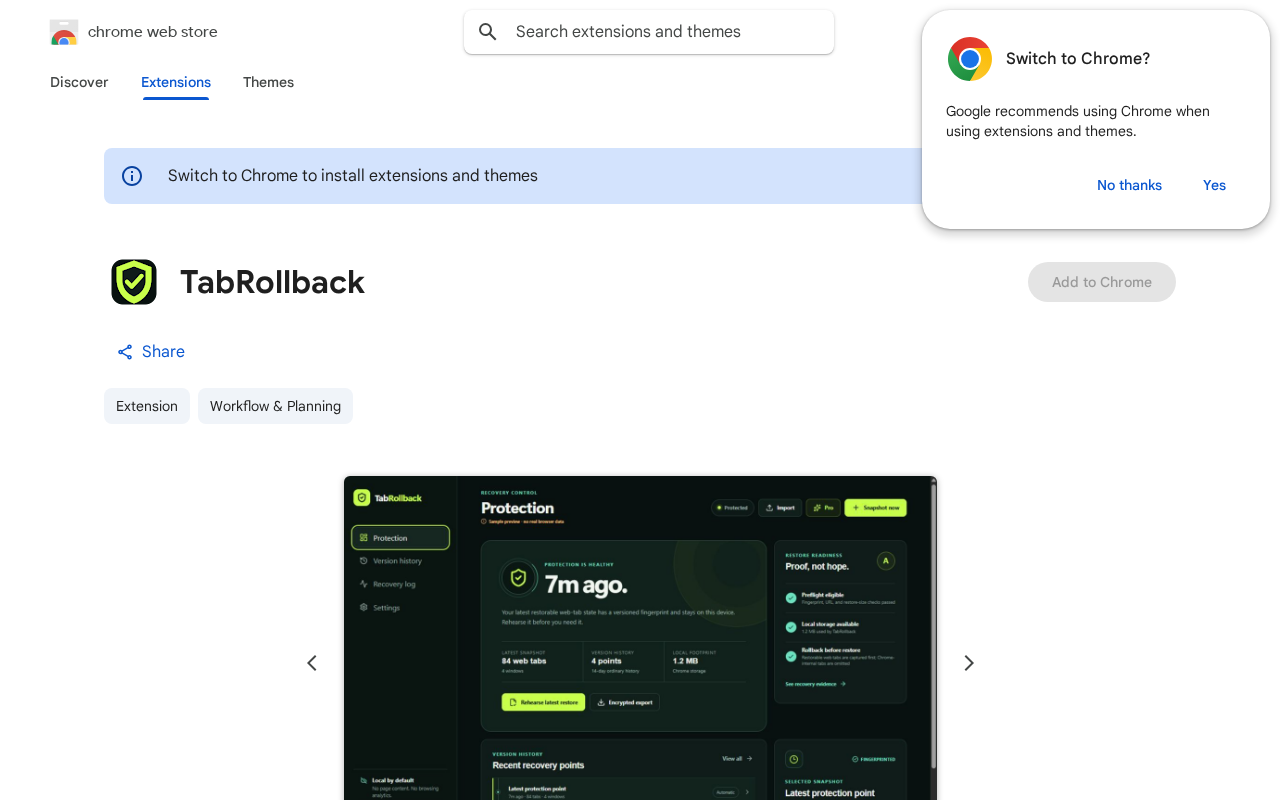Viewport: 1280px width, 800px height.
Task: Click the chrome web store title text
Action: [153, 32]
